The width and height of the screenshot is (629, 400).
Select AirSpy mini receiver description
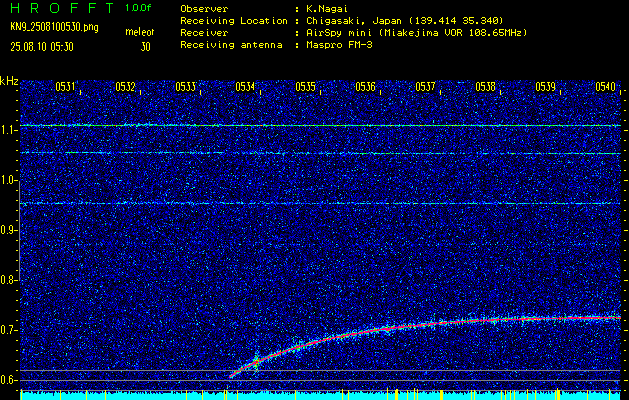(x=416, y=33)
